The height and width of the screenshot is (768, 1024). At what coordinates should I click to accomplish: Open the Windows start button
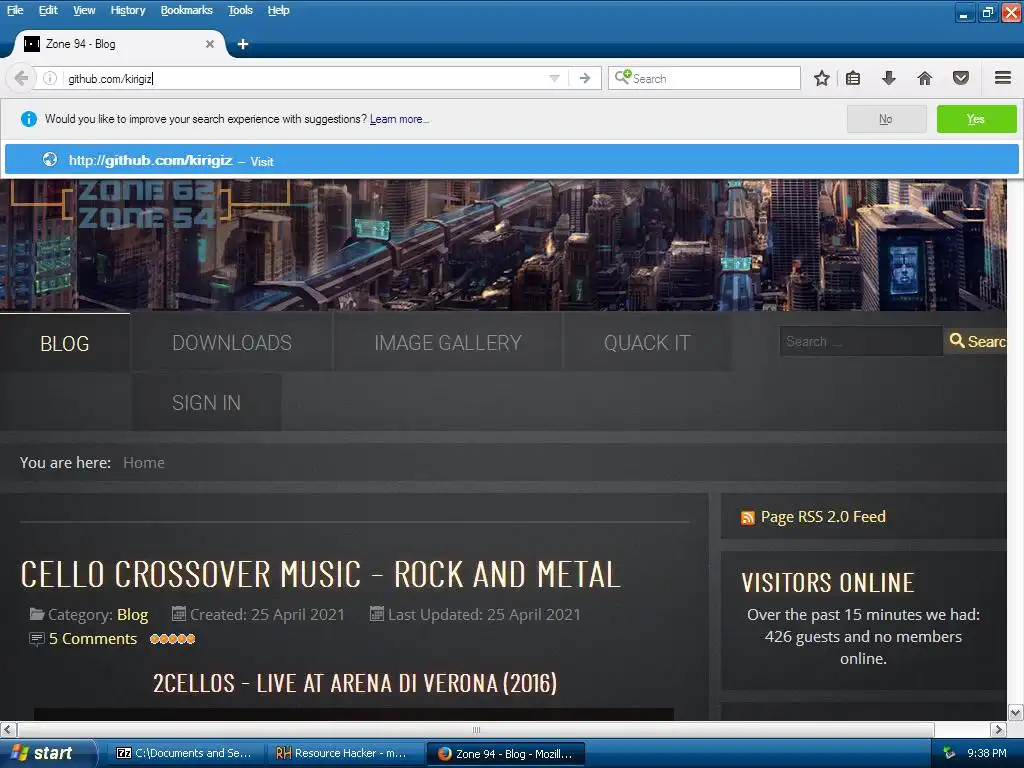point(47,753)
